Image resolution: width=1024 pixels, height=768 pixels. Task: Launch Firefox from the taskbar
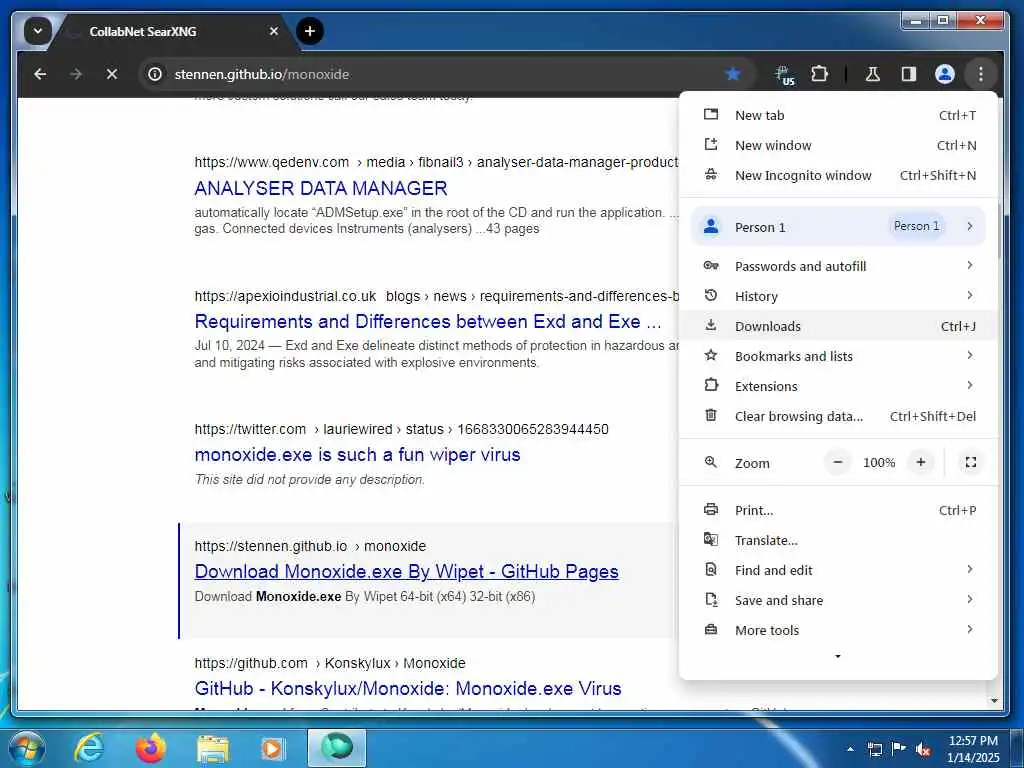[x=150, y=748]
